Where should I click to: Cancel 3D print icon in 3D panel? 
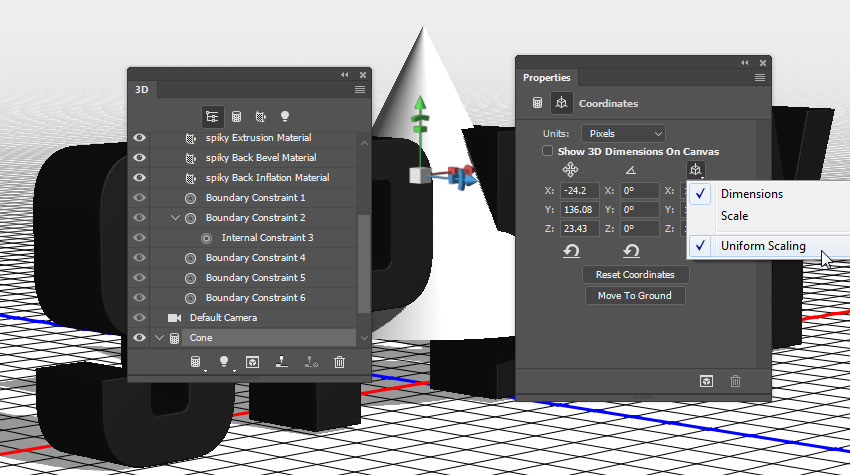pyautogui.click(x=311, y=362)
